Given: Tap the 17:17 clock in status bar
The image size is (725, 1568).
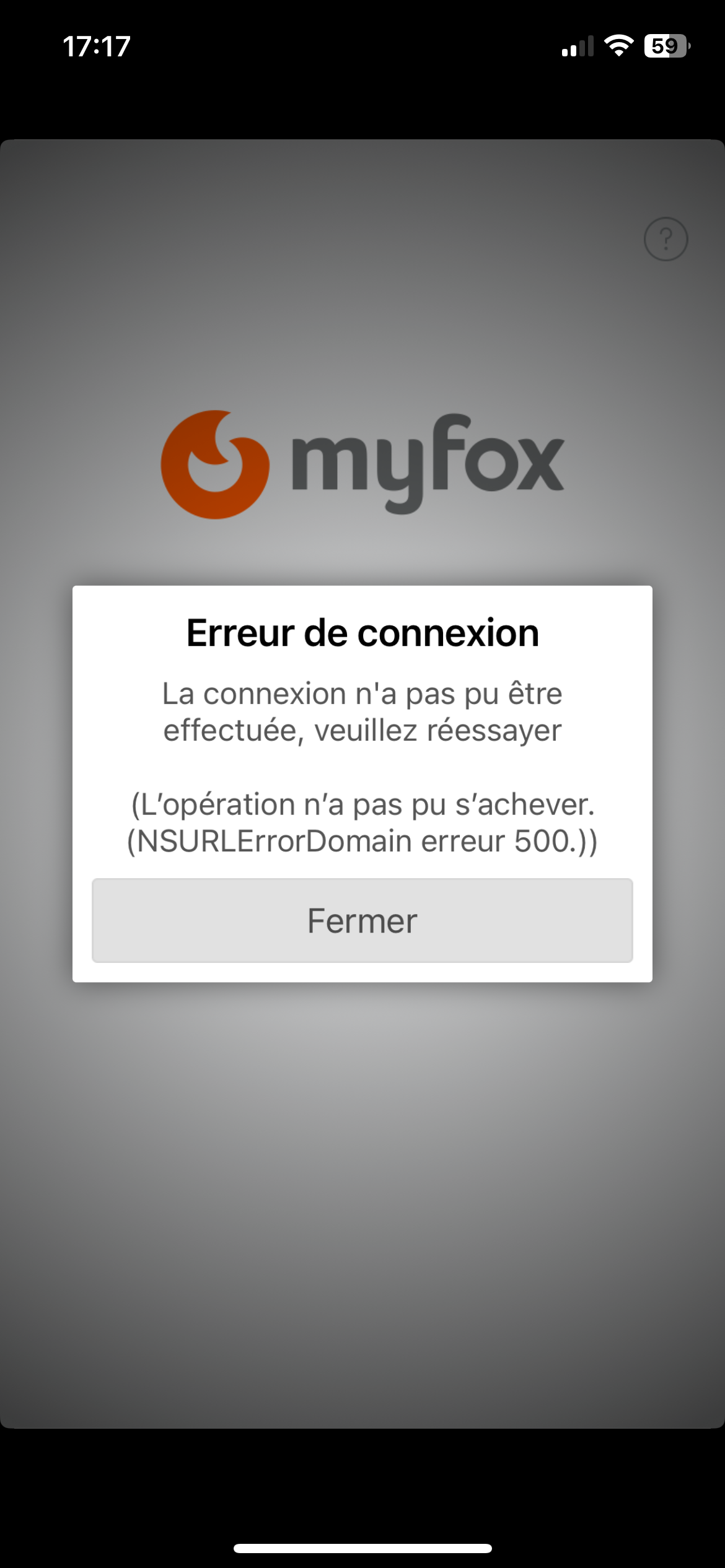Looking at the screenshot, I should [x=97, y=46].
